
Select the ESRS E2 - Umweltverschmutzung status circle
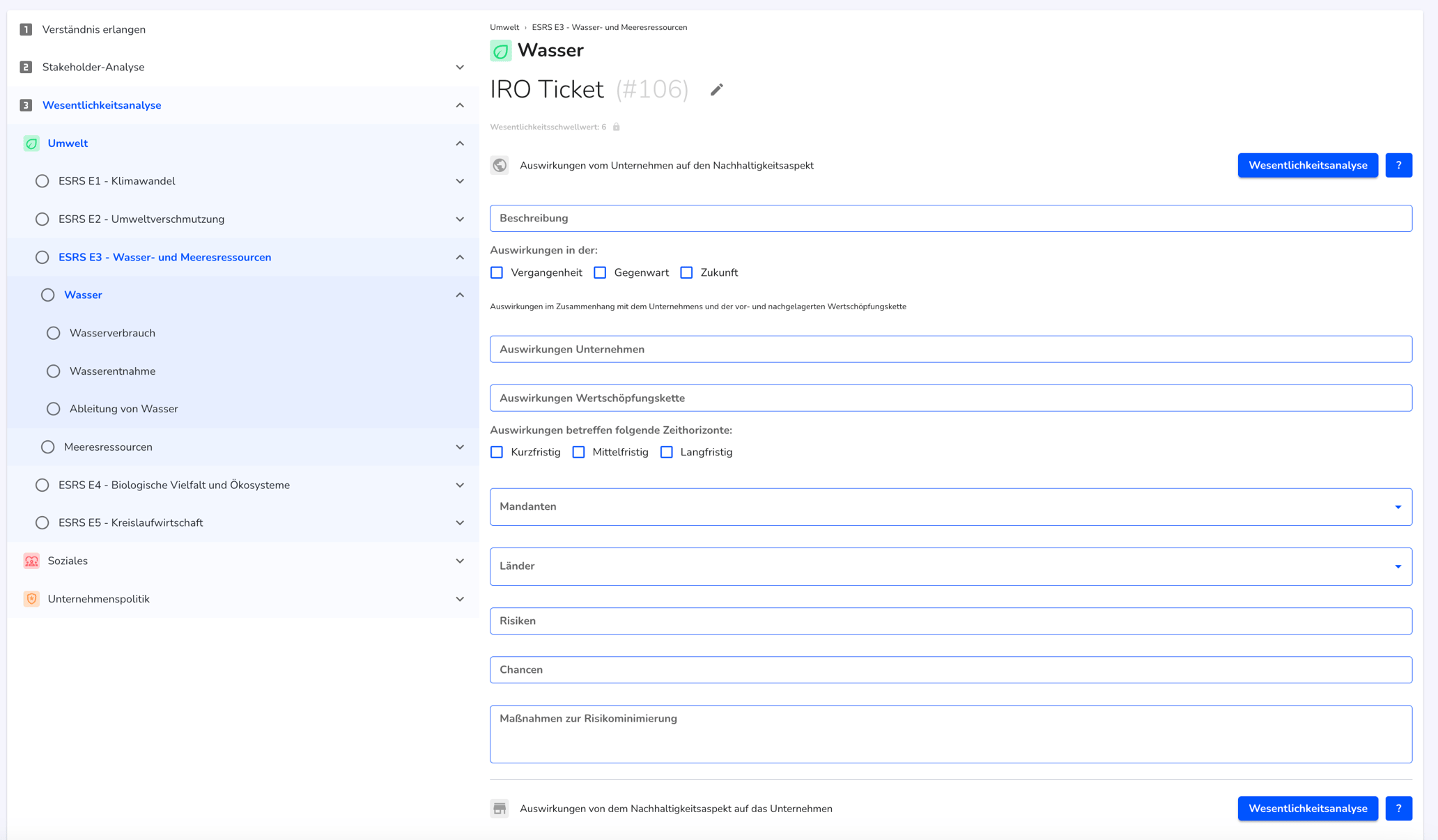click(42, 219)
